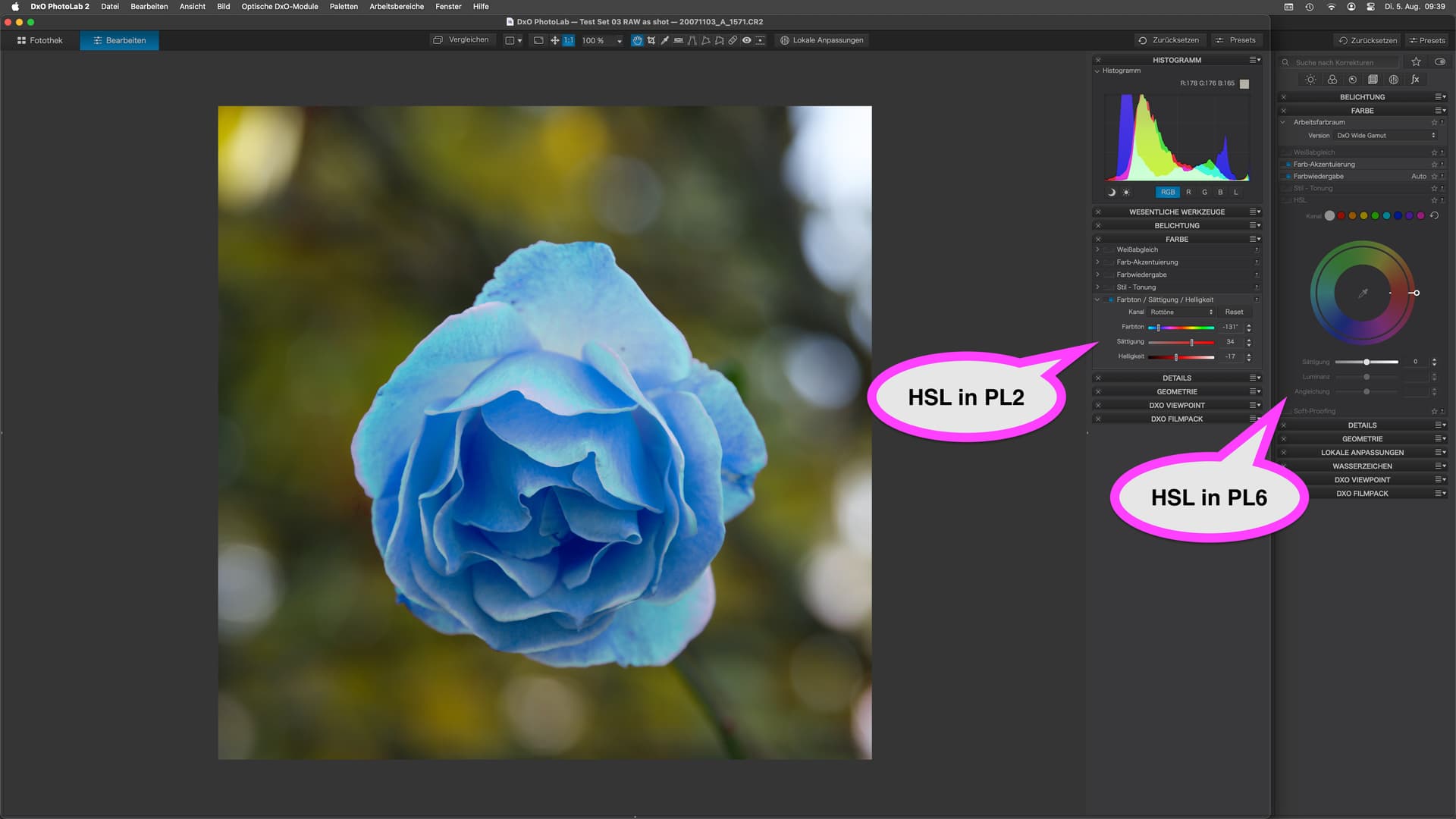This screenshot has height=819, width=1456.
Task: Click the white balance eyedropper tool
Action: (665, 40)
